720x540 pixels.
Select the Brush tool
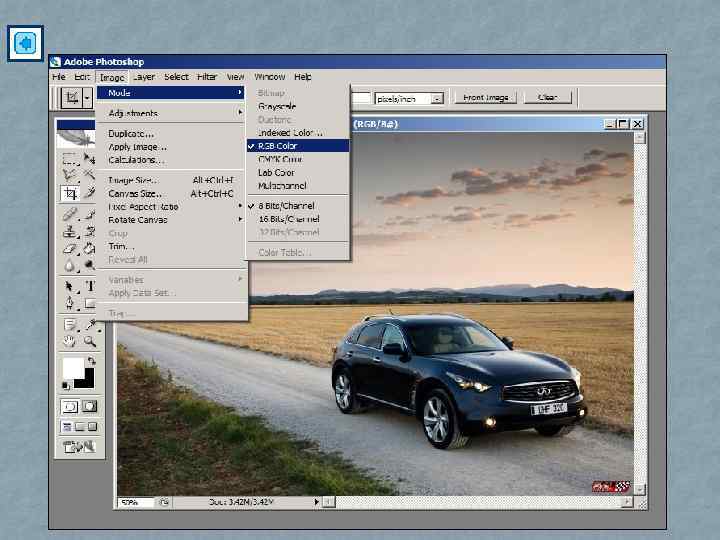tap(89, 214)
